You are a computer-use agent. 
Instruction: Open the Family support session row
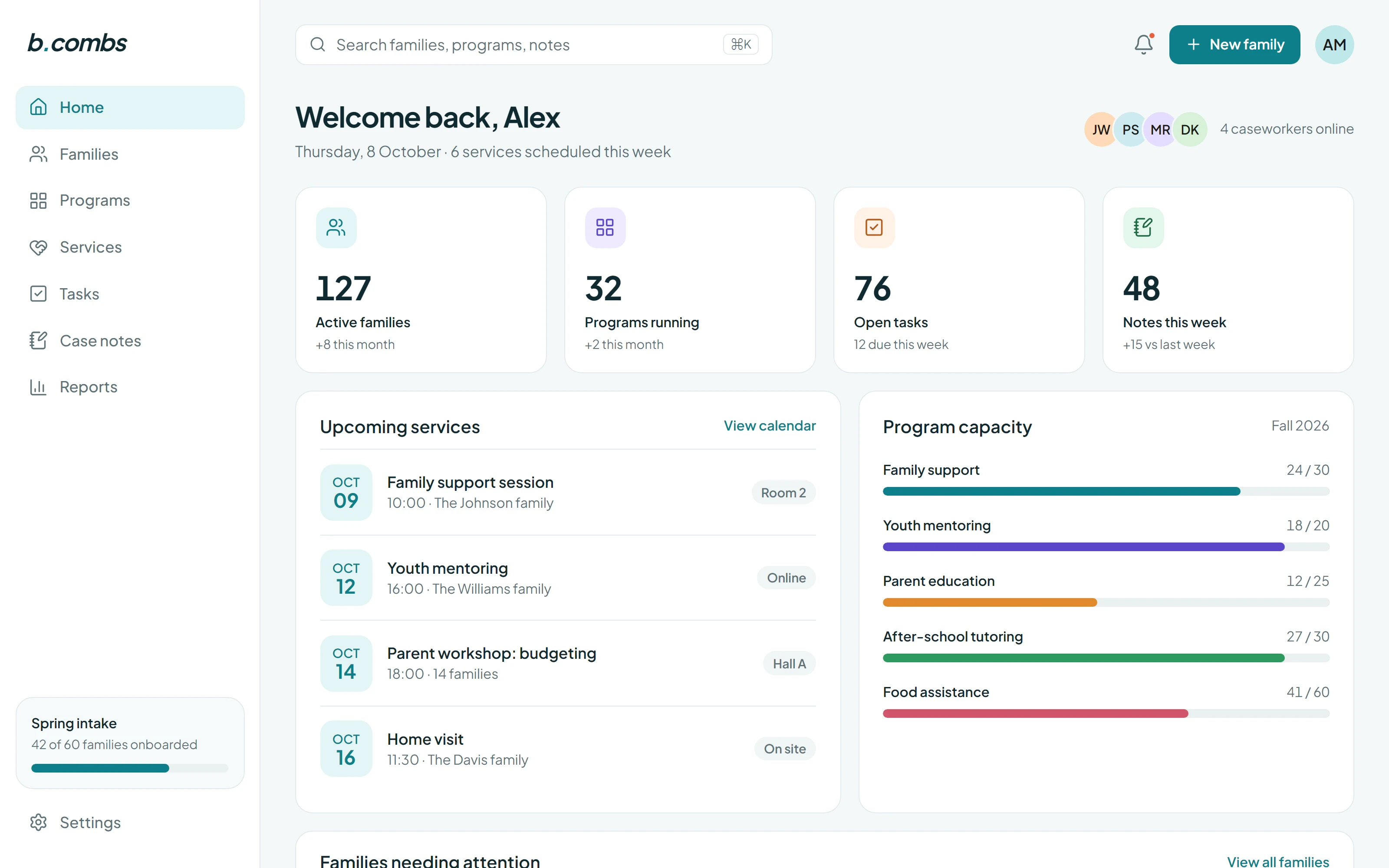click(568, 493)
